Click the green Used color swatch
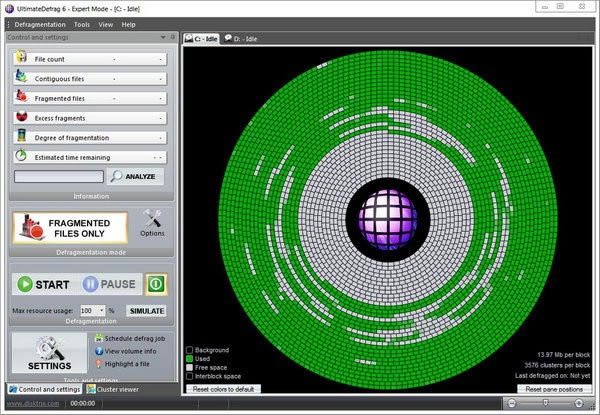Image resolution: width=600 pixels, height=415 pixels. (x=190, y=359)
